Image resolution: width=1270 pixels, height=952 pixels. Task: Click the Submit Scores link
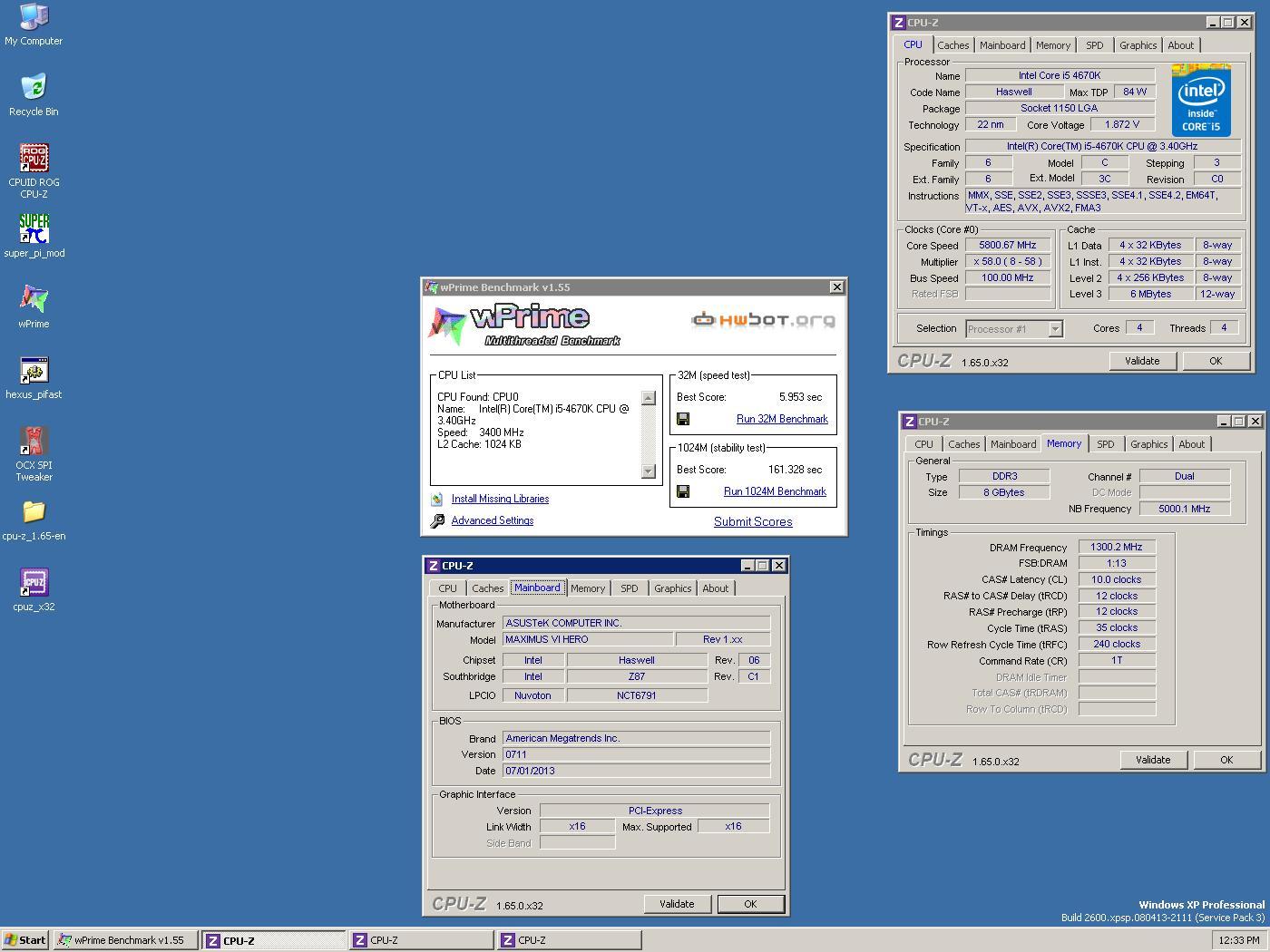753,521
